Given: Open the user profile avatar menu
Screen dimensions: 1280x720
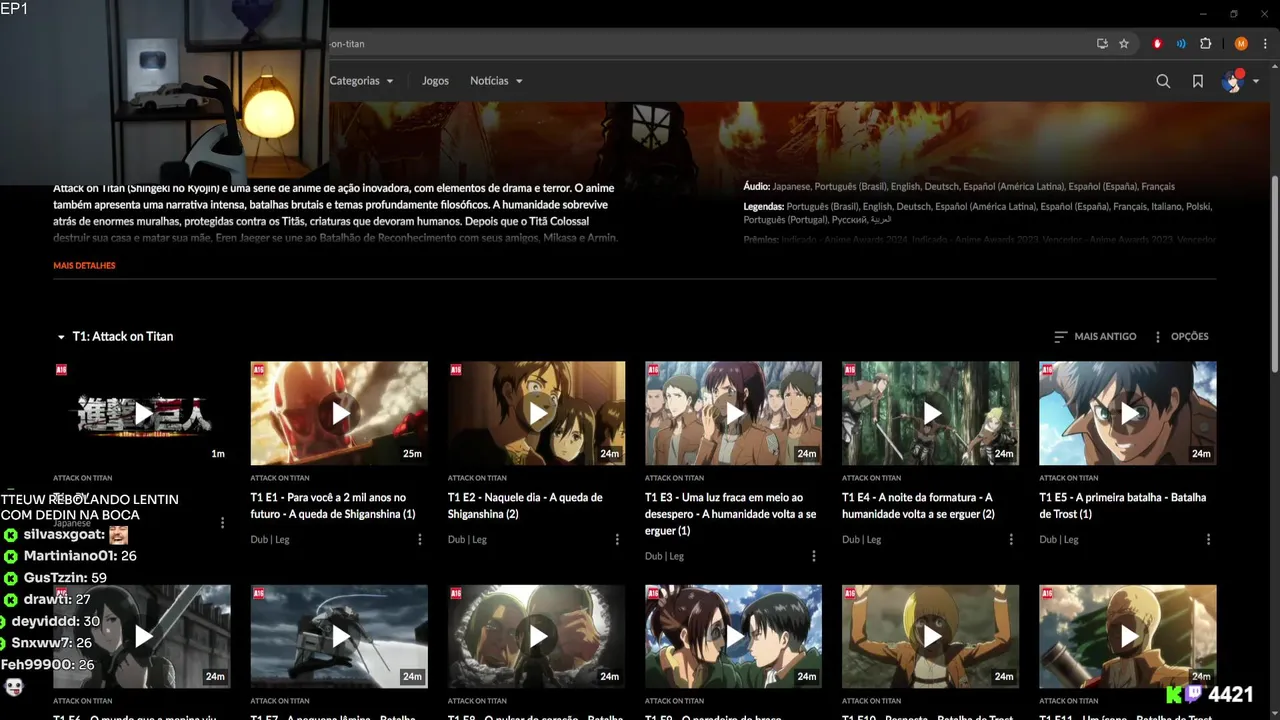Looking at the screenshot, I should tap(1232, 81).
